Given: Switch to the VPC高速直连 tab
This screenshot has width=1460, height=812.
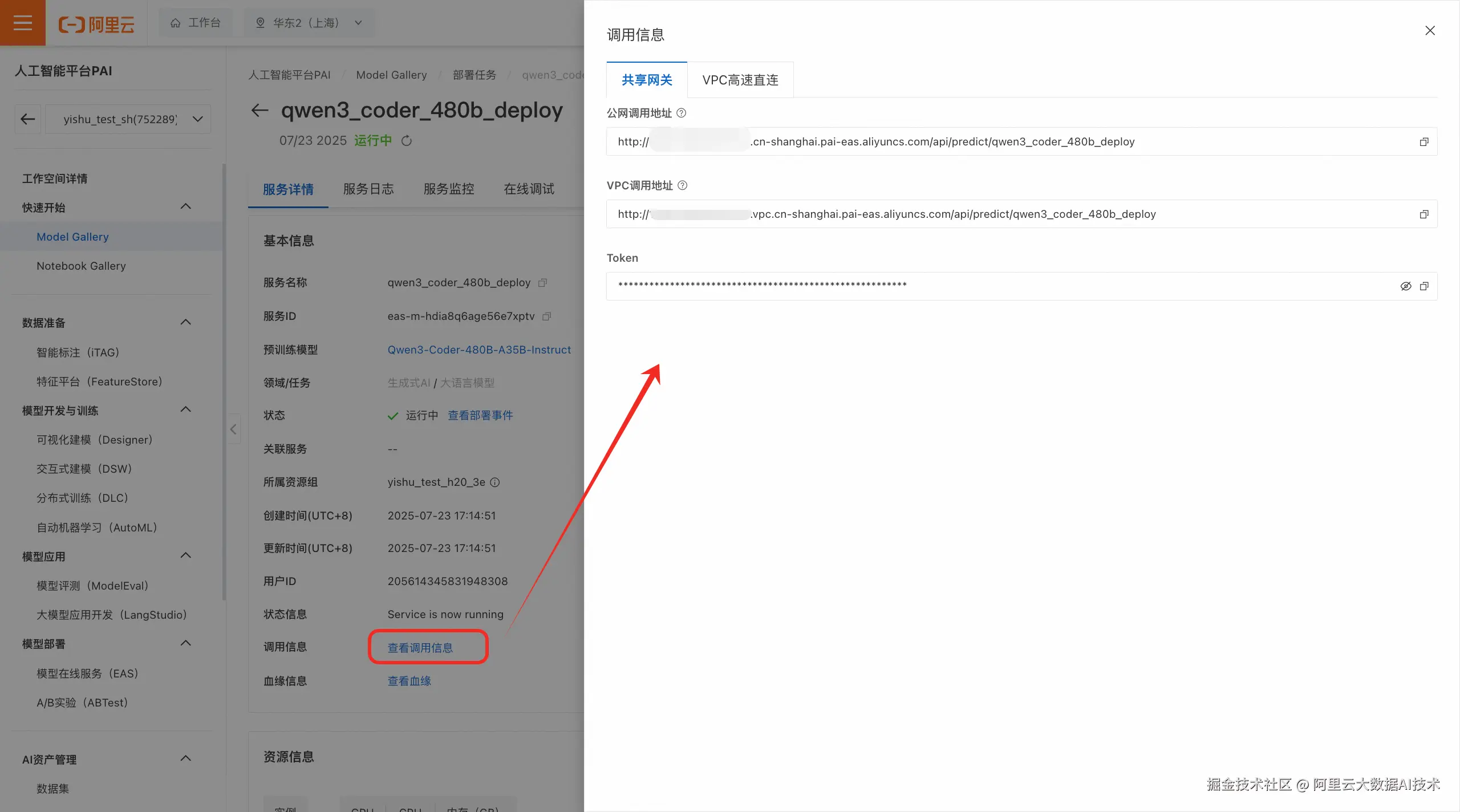Looking at the screenshot, I should point(740,80).
